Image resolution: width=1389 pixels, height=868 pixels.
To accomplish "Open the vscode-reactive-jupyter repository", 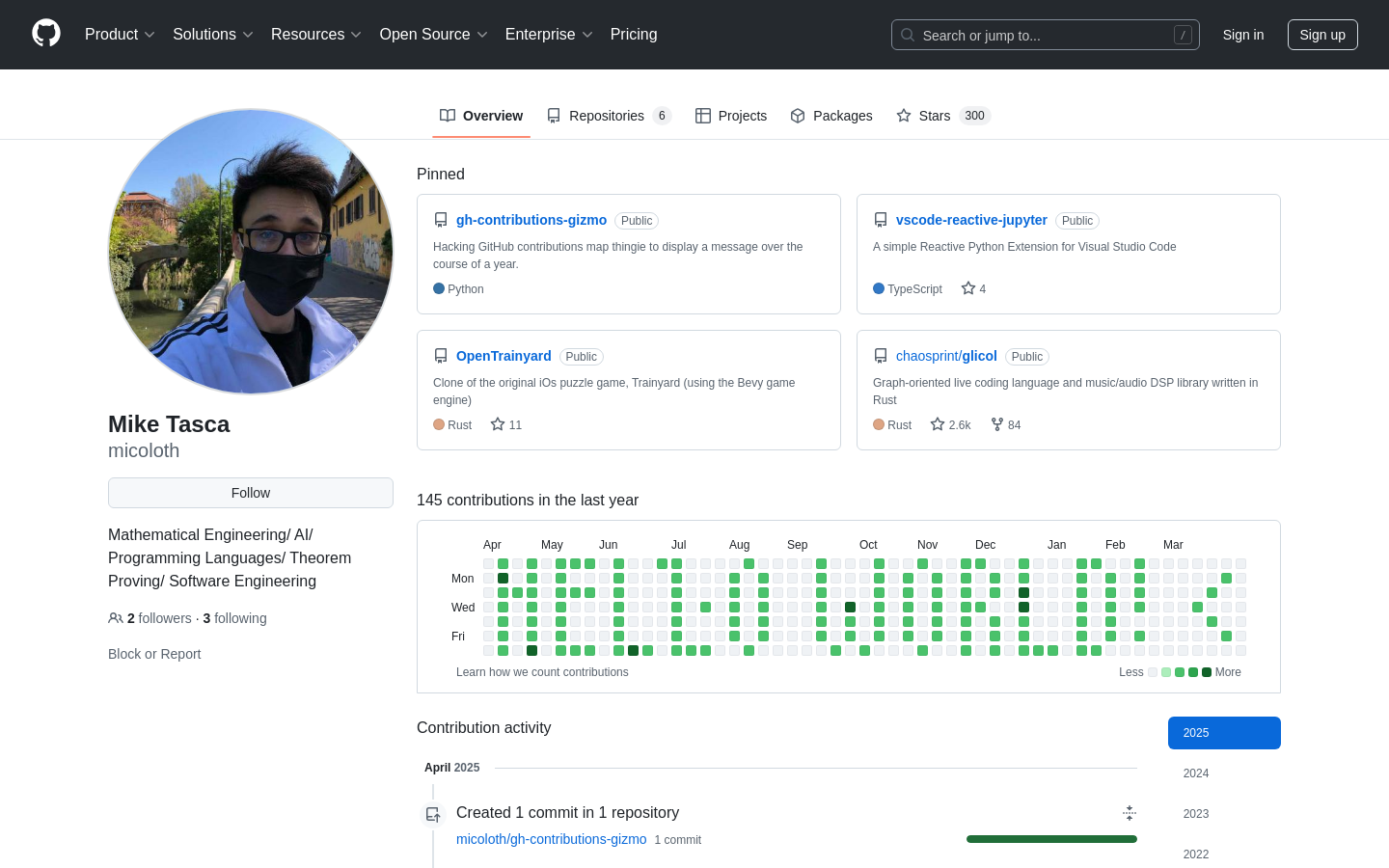I will click(971, 220).
